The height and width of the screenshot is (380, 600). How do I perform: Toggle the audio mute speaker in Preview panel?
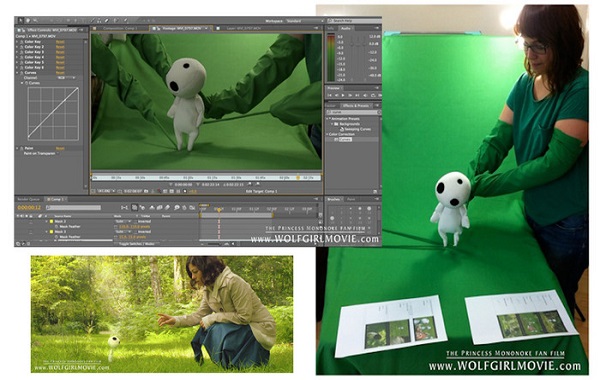(365, 95)
